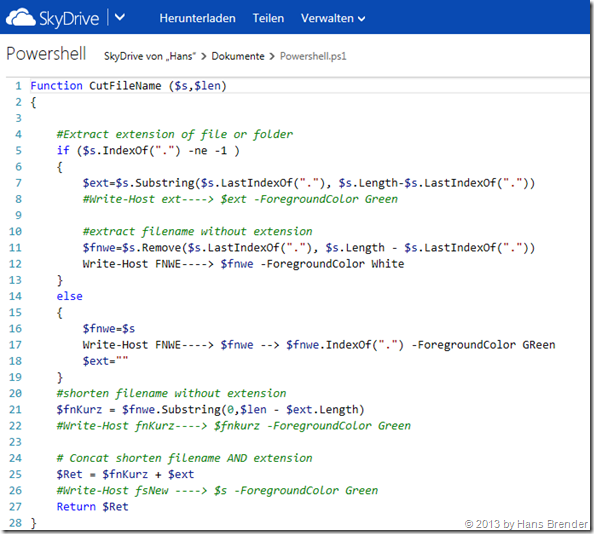
Task: Open the Teilen share menu item
Action: [x=268, y=18]
